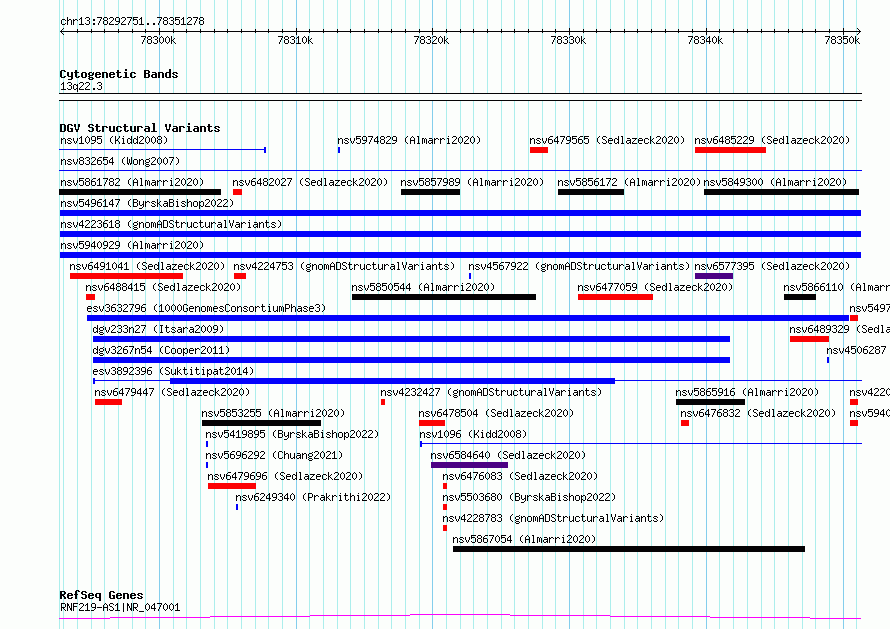The height and width of the screenshot is (629, 890).
Task: Open the nsv5419895 (ByrskaBishop2022) label
Action: (x=292, y=434)
